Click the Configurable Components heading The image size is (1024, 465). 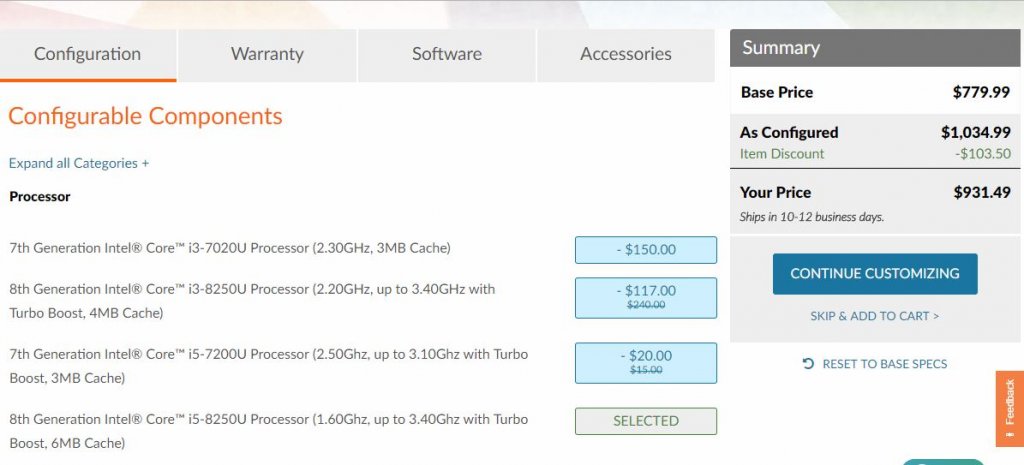pos(145,116)
